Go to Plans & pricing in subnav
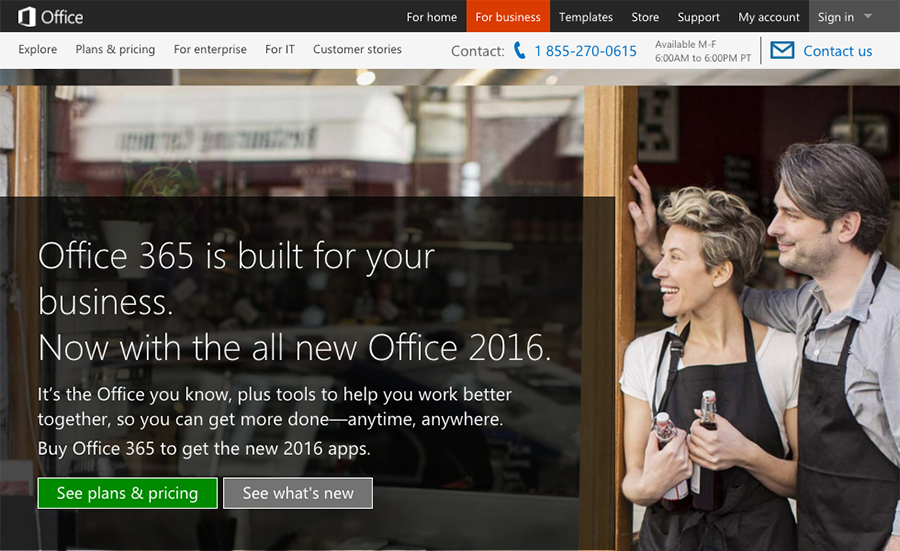The height and width of the screenshot is (551, 900). (x=115, y=49)
